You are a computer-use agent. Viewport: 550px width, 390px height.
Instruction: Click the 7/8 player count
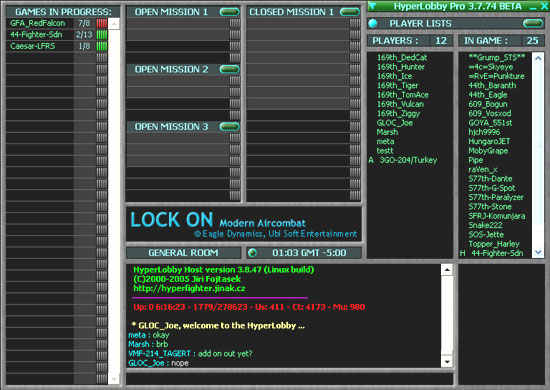point(84,23)
